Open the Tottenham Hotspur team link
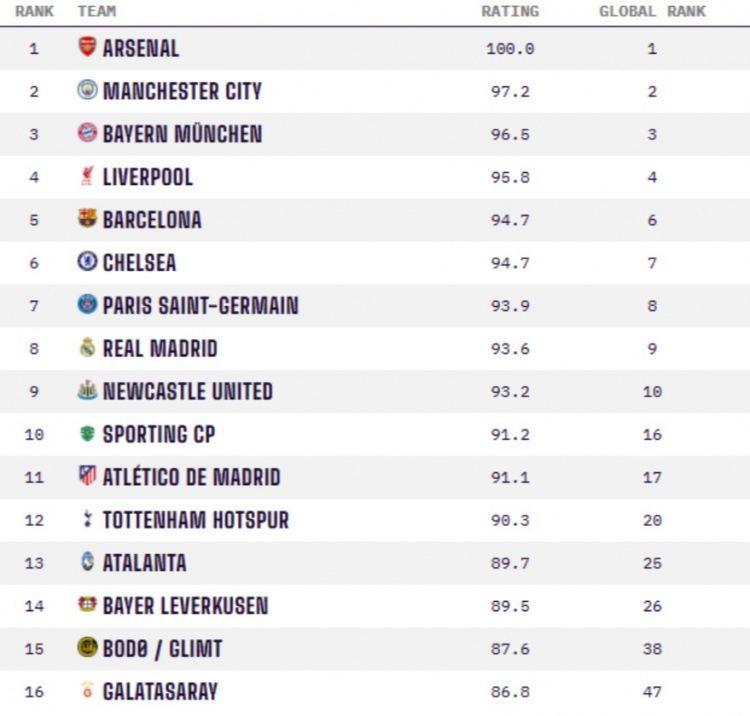The height and width of the screenshot is (716, 750). click(x=195, y=520)
